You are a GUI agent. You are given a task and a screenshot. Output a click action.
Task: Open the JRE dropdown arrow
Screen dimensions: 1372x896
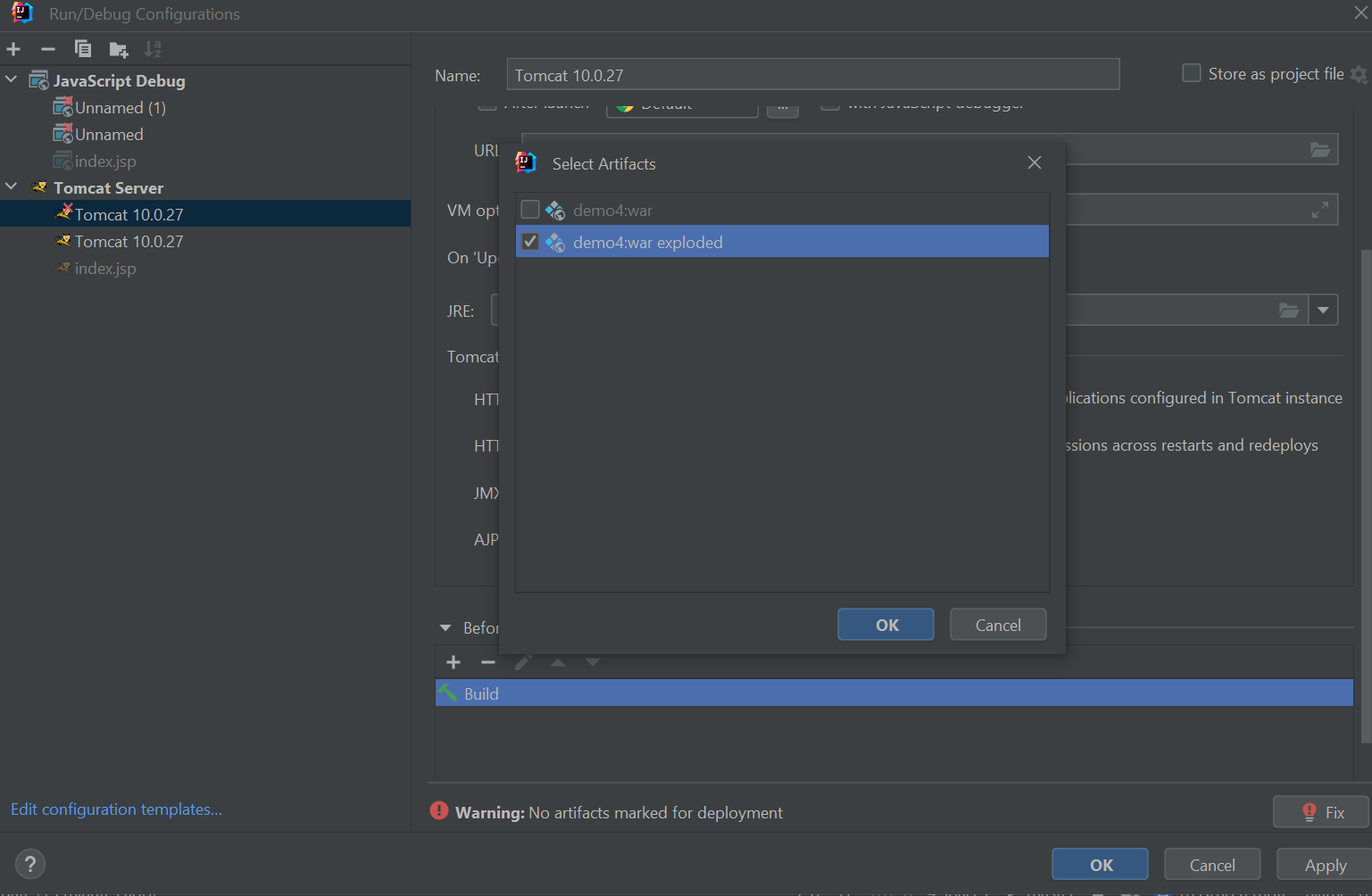coord(1323,311)
